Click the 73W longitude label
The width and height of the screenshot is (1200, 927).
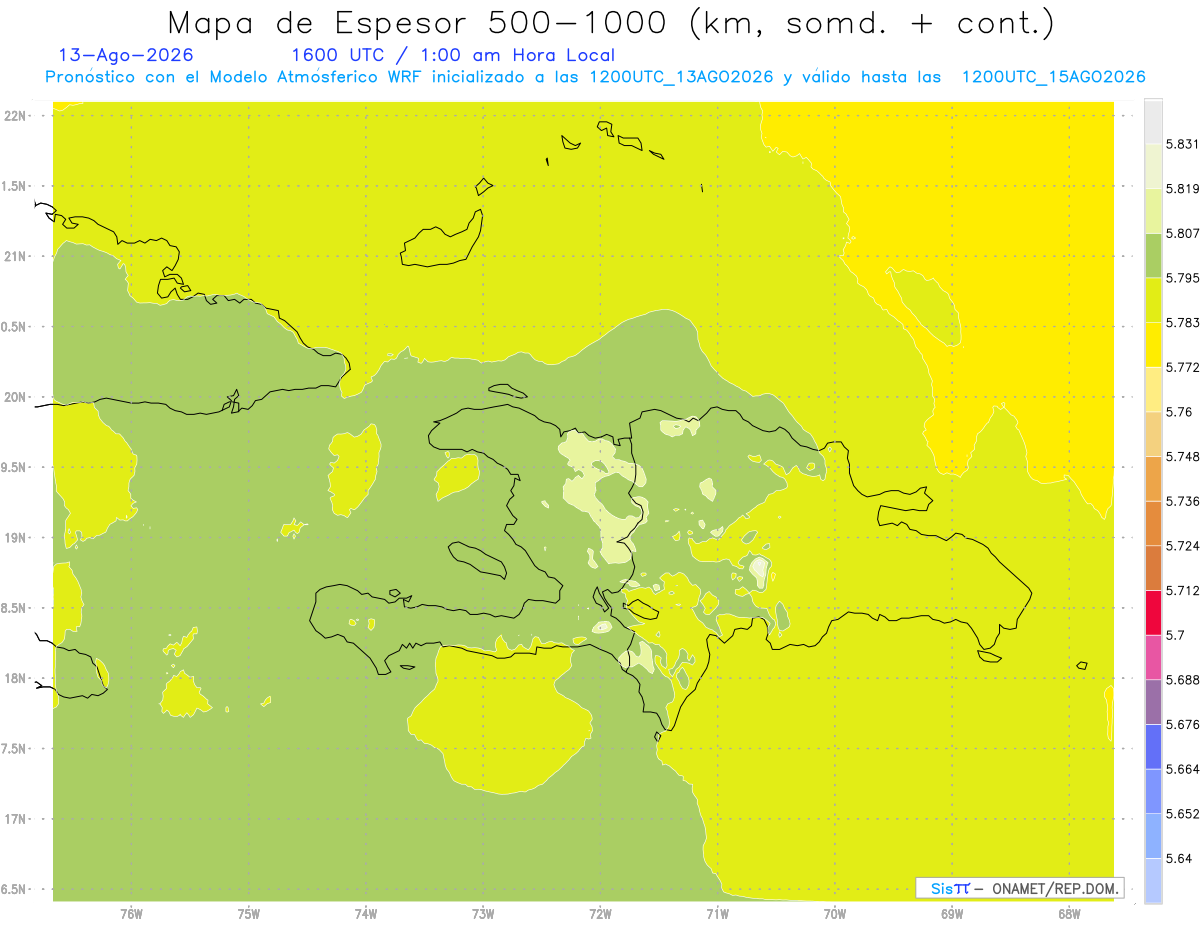(483, 913)
